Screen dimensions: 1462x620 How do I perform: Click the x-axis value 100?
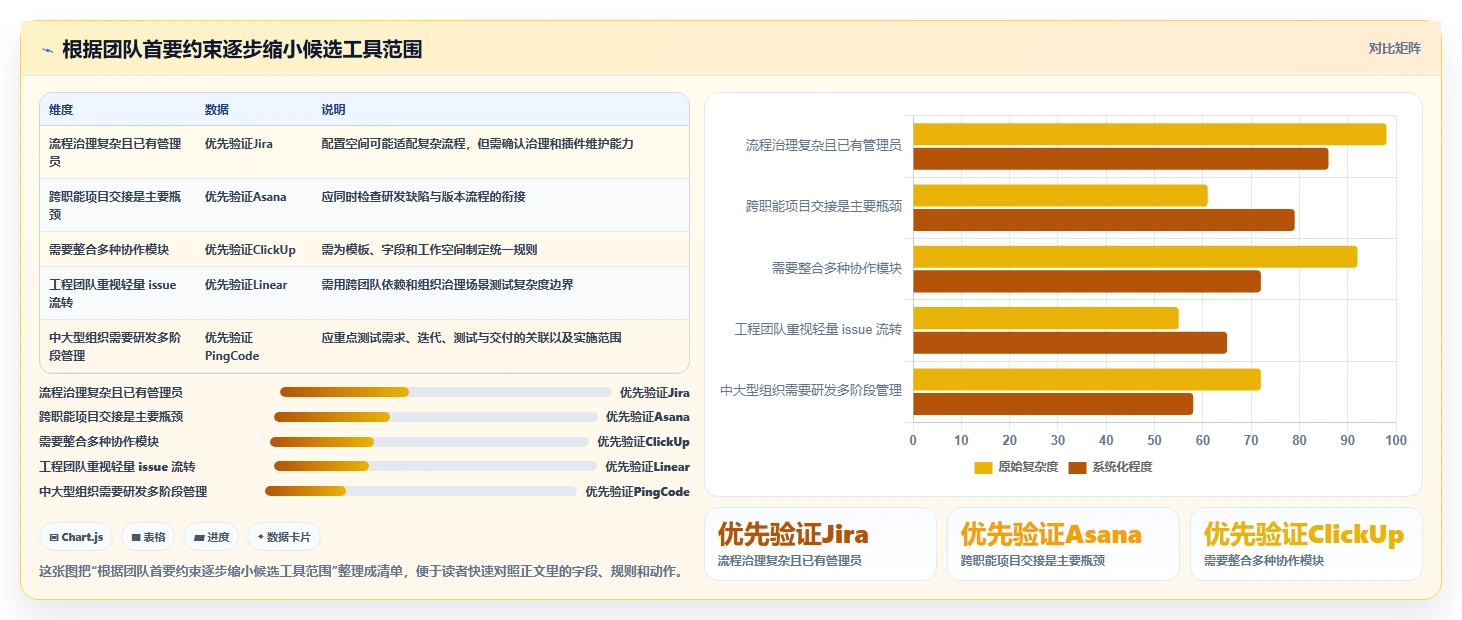pos(1396,440)
